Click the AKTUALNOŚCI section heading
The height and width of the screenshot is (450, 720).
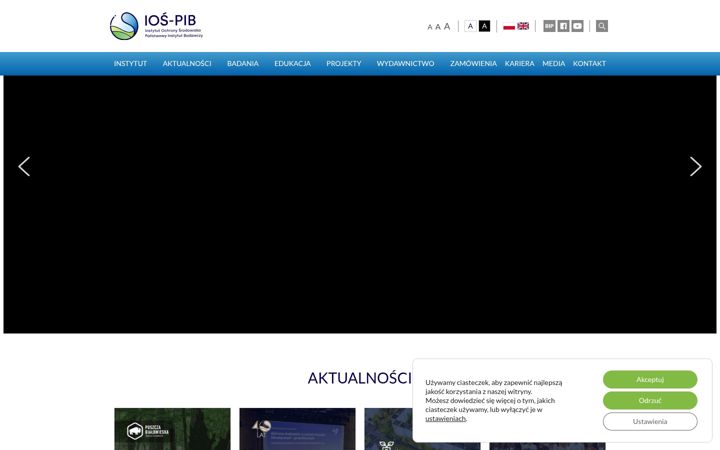360,378
